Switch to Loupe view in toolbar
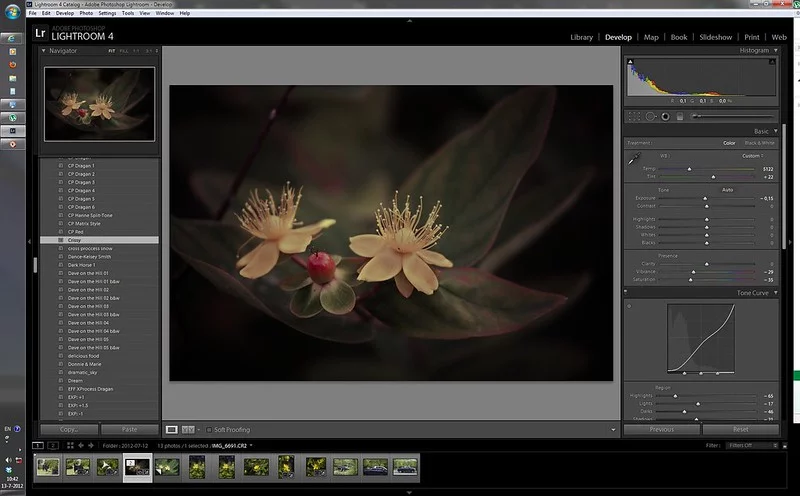800x496 pixels. click(x=172, y=429)
